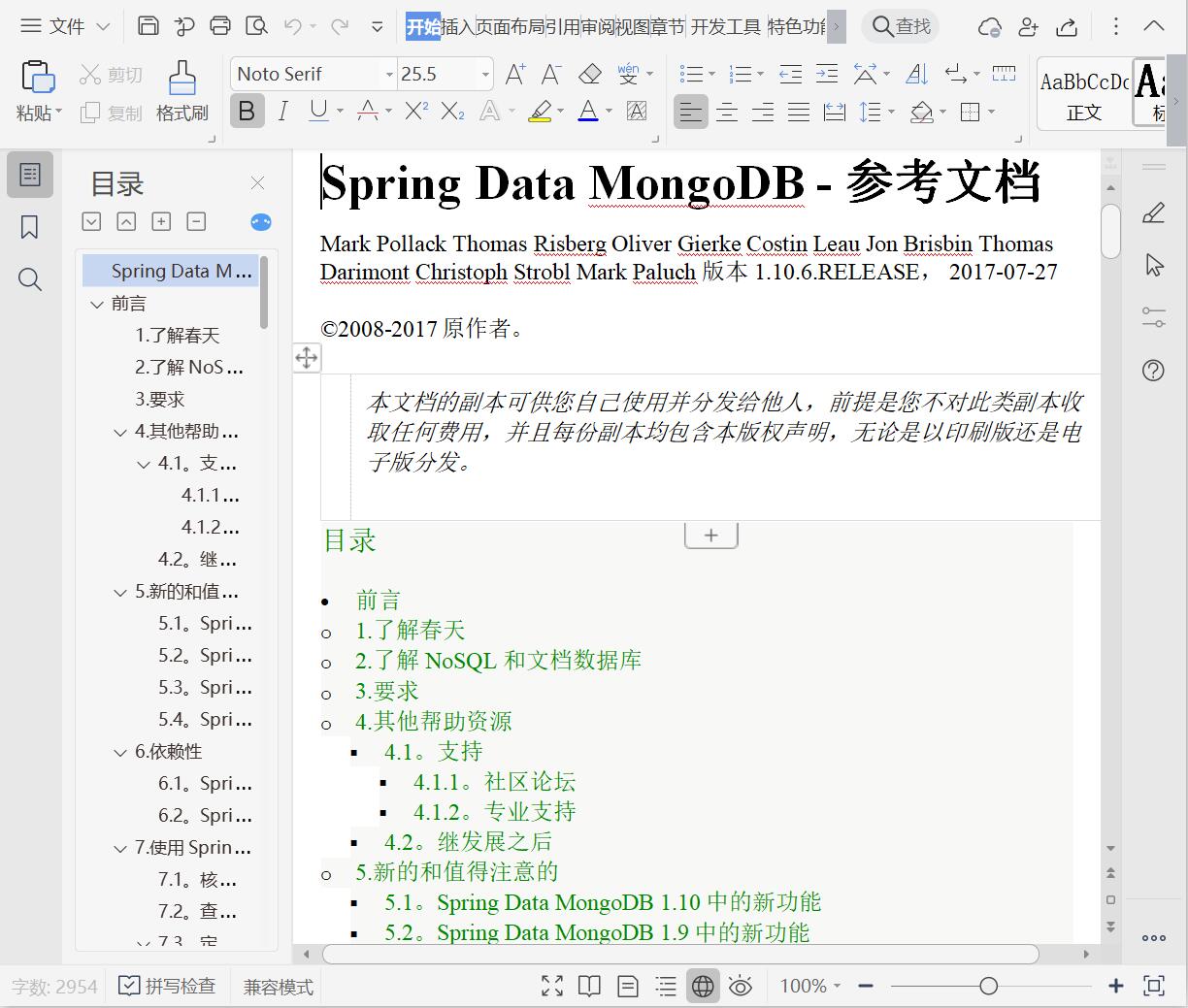
Task: Click the Share icon in title bar
Action: coord(1066,26)
